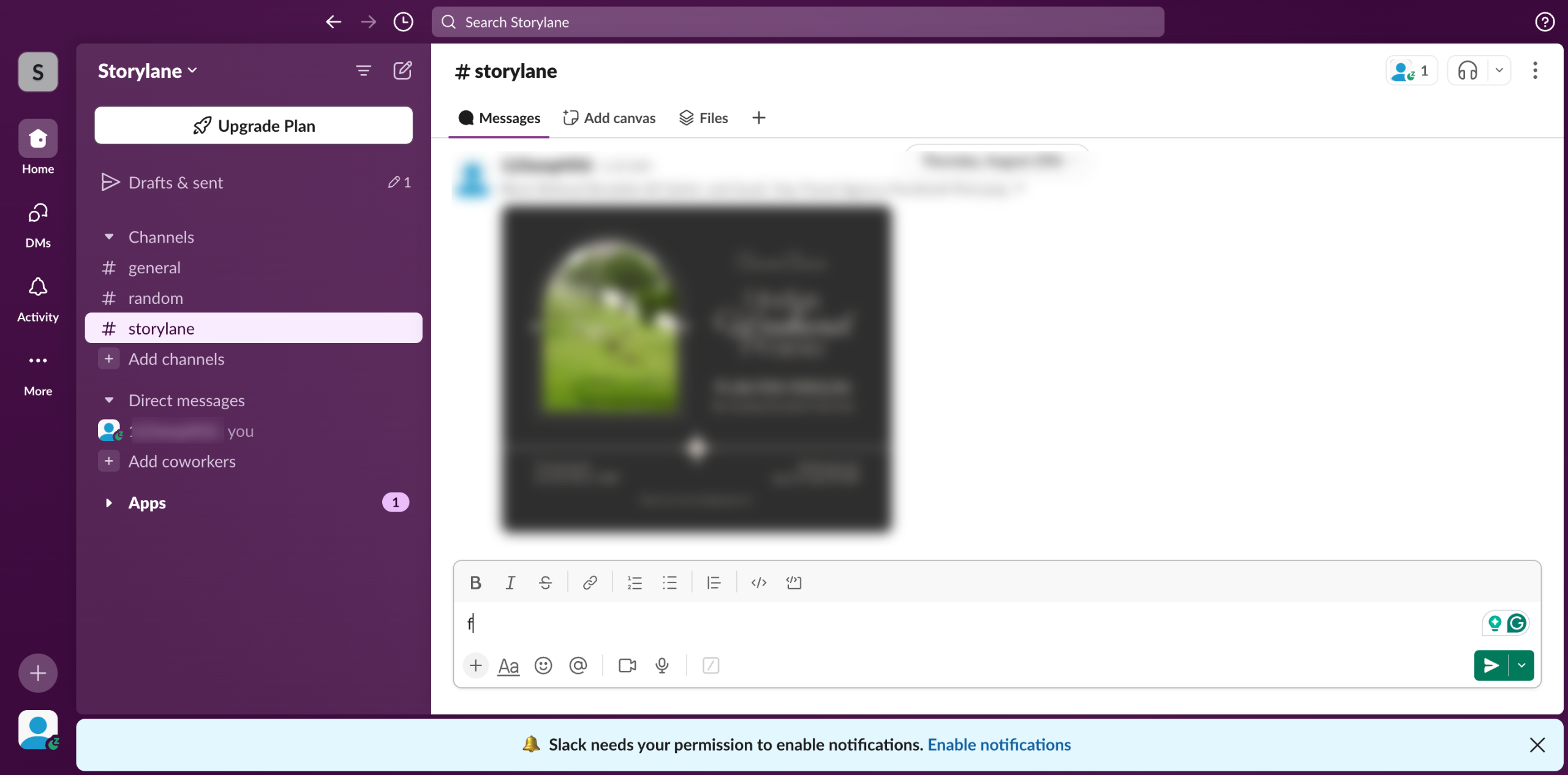Compose a new message
The image size is (1568, 775).
(402, 70)
